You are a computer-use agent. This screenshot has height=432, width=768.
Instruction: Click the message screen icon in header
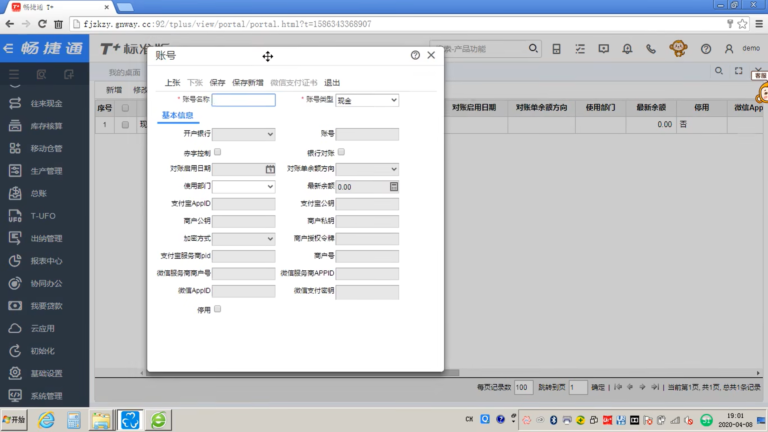click(x=603, y=48)
